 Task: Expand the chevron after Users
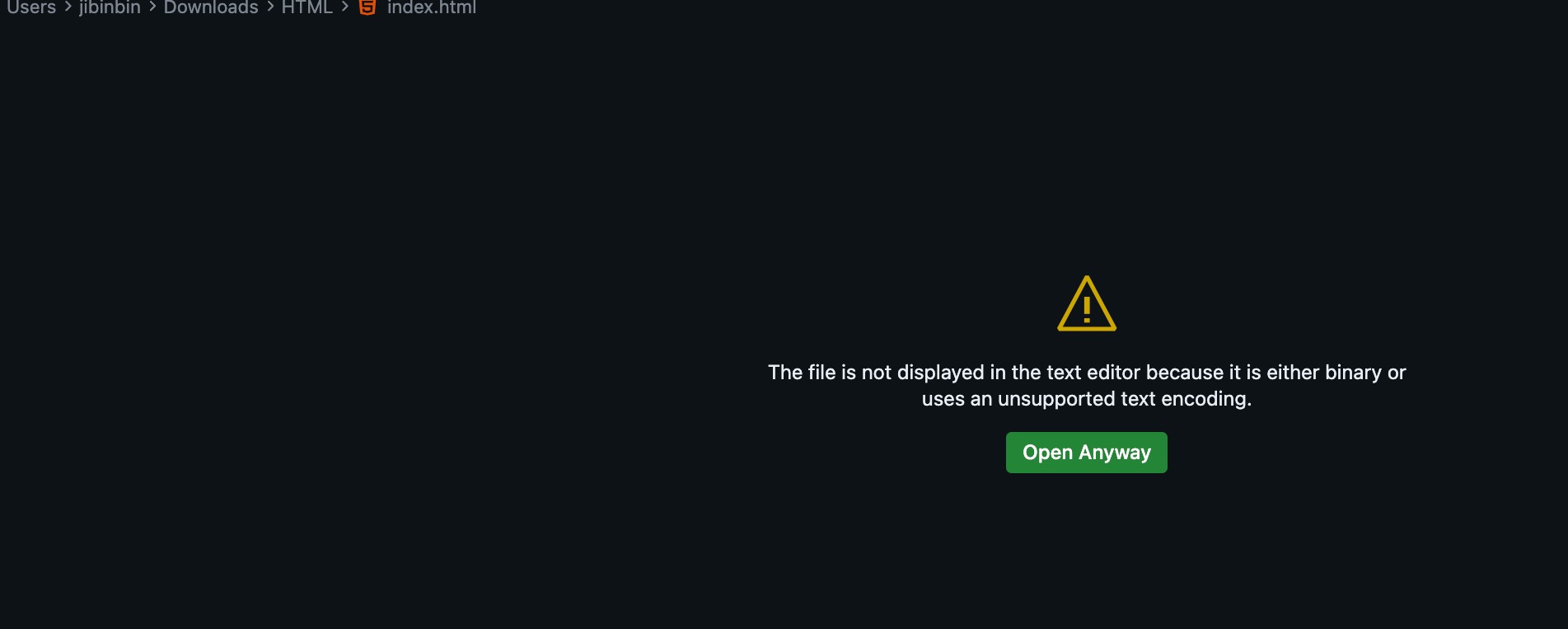pos(68,7)
